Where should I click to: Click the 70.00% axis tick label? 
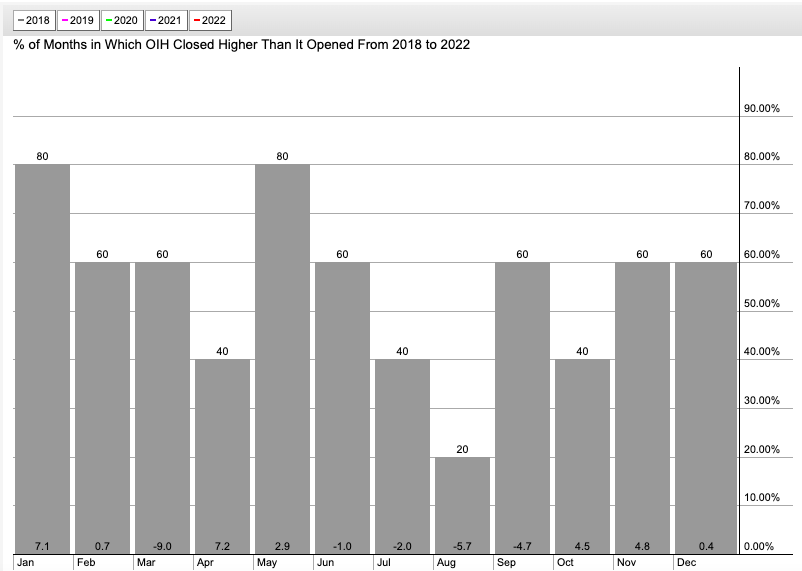pyautogui.click(x=762, y=206)
